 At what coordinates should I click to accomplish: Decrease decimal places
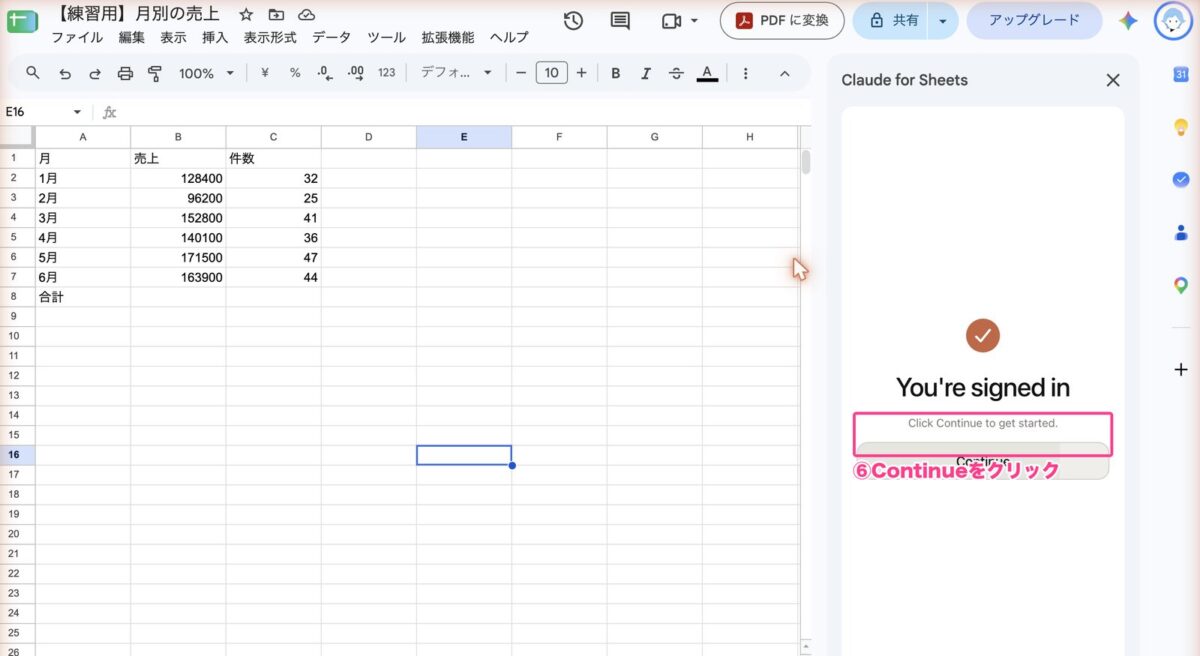pyautogui.click(x=324, y=73)
